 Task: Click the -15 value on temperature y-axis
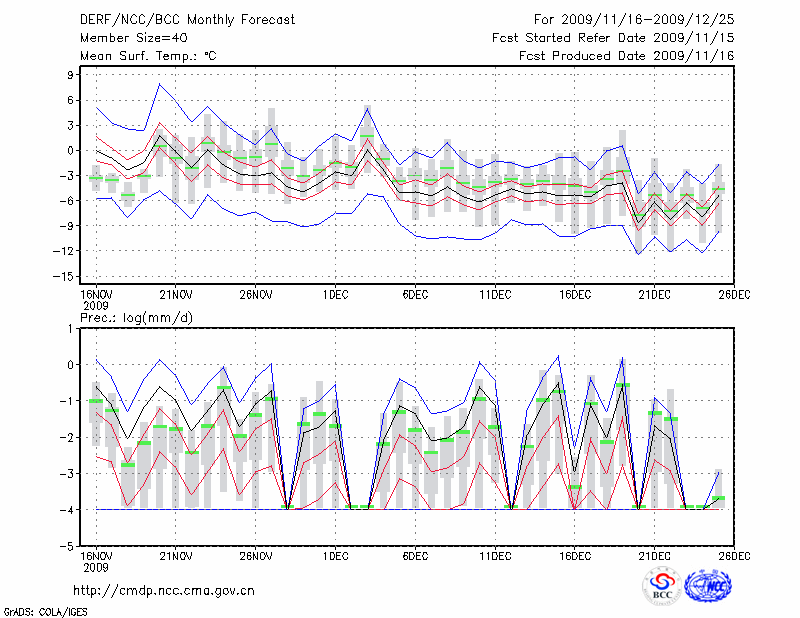coord(67,276)
